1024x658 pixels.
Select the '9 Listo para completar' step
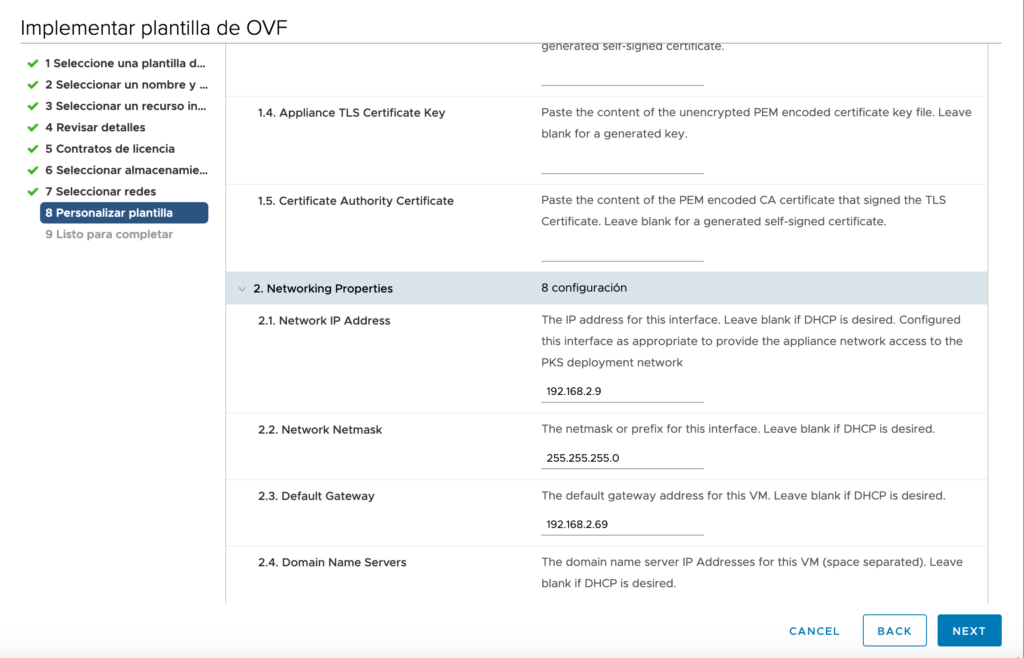(x=110, y=233)
